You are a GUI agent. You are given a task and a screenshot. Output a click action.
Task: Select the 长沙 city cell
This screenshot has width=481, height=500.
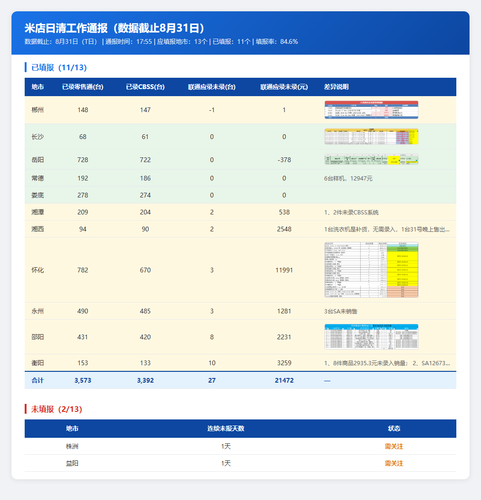(38, 137)
